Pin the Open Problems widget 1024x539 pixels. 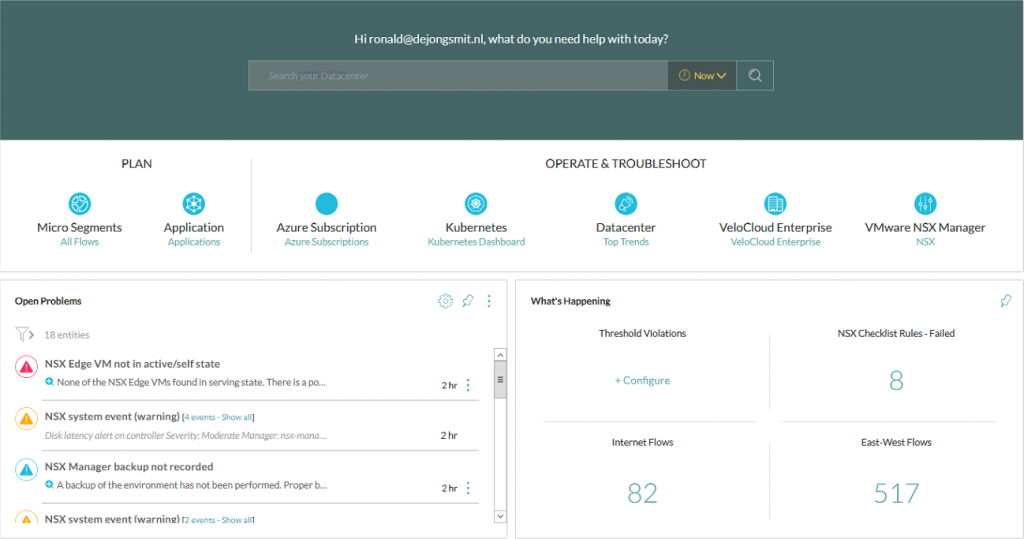click(468, 301)
